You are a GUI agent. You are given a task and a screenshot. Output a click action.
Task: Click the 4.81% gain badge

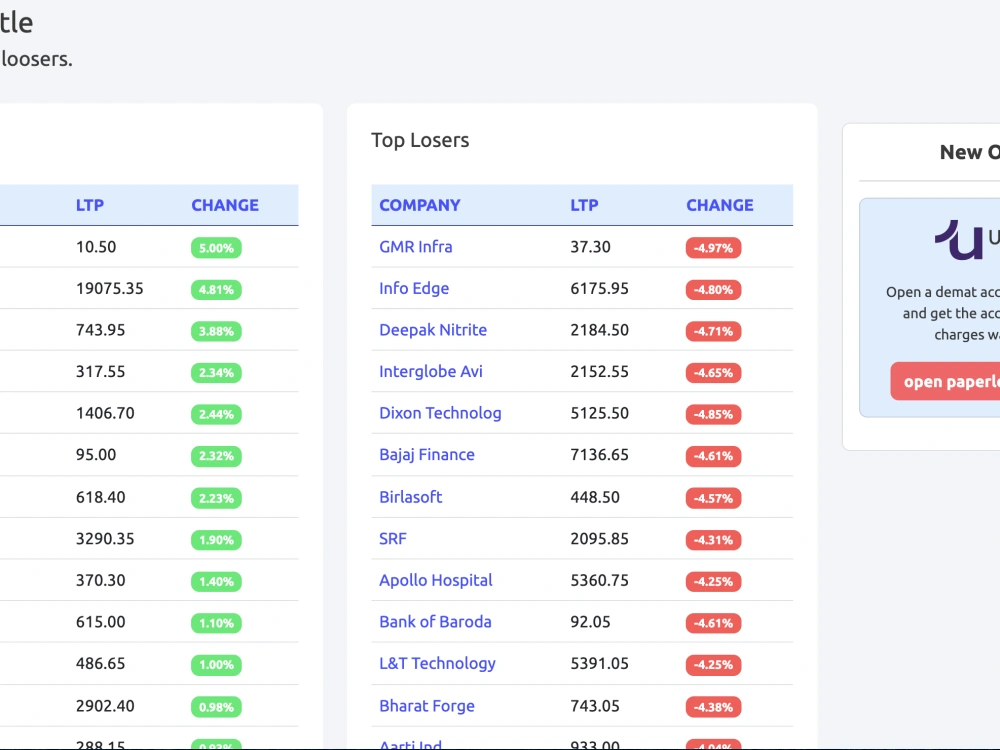(216, 290)
